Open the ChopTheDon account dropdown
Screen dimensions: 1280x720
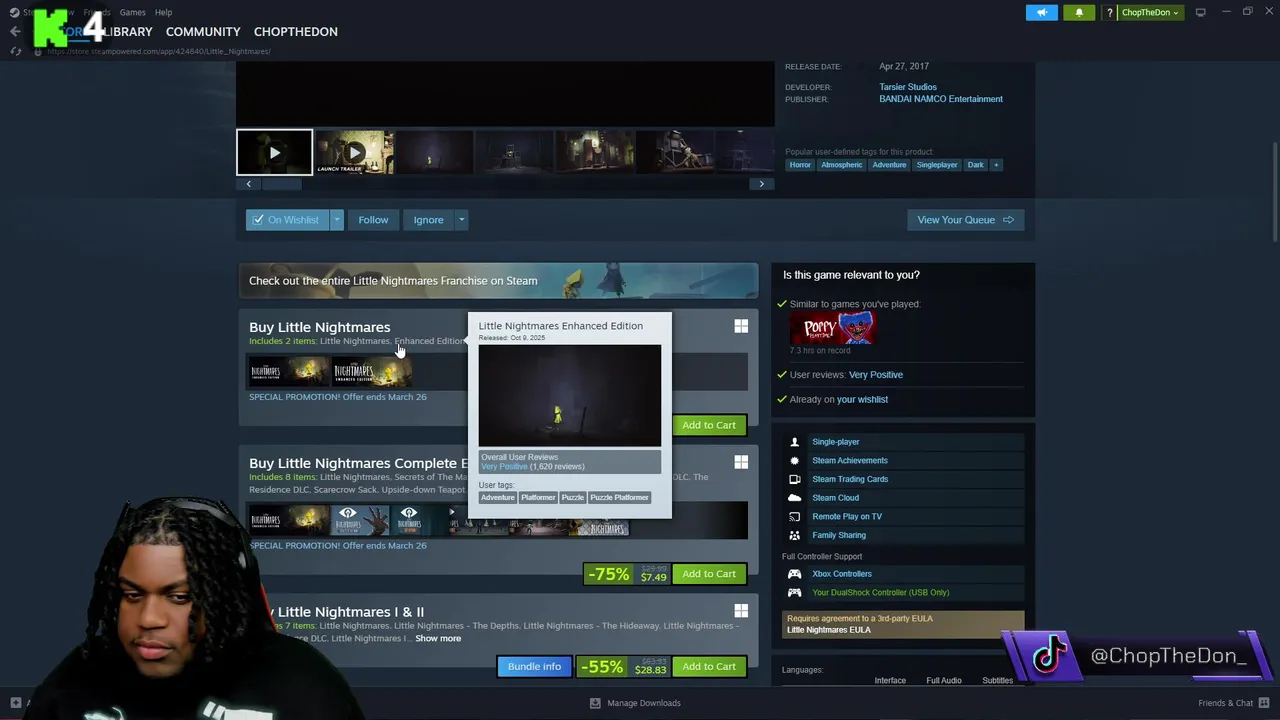pos(1150,12)
